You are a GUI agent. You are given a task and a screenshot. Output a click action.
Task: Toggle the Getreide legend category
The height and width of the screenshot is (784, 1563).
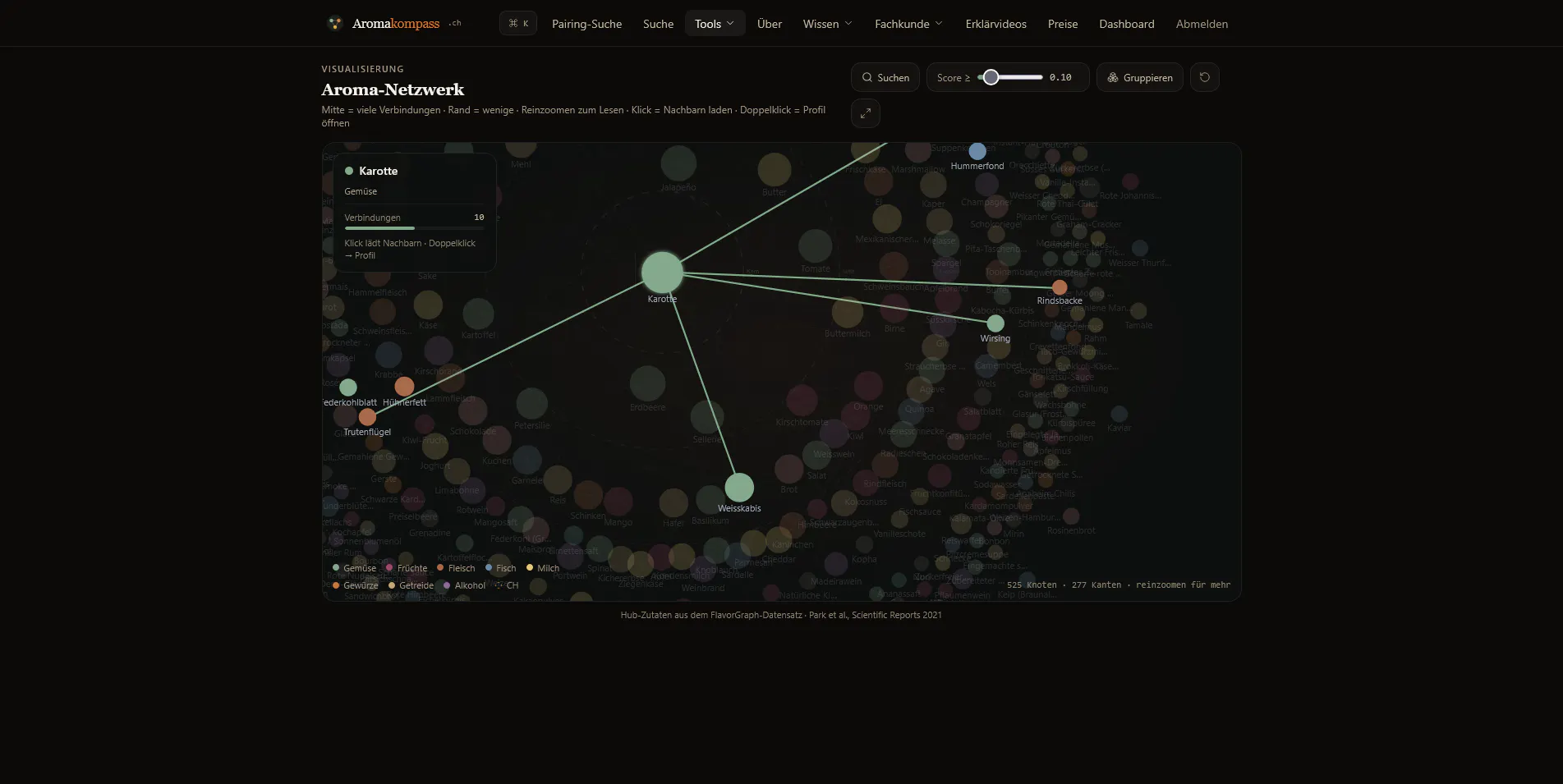pos(411,585)
